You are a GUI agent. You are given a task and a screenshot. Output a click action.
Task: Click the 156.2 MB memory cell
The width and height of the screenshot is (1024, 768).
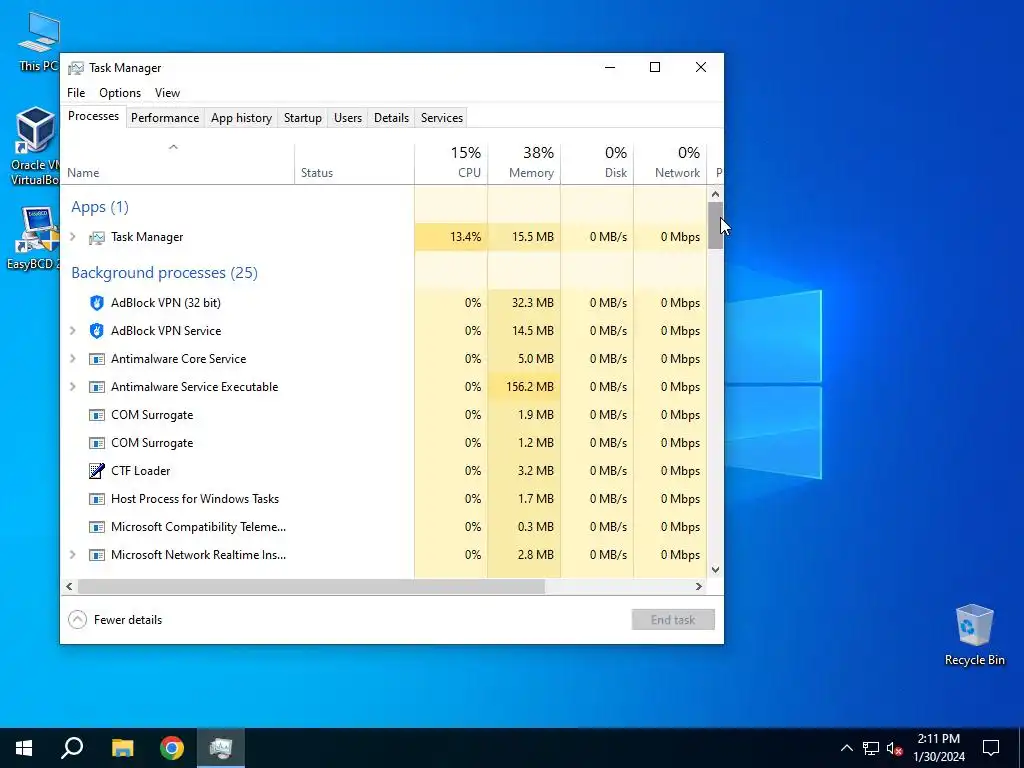pos(524,387)
